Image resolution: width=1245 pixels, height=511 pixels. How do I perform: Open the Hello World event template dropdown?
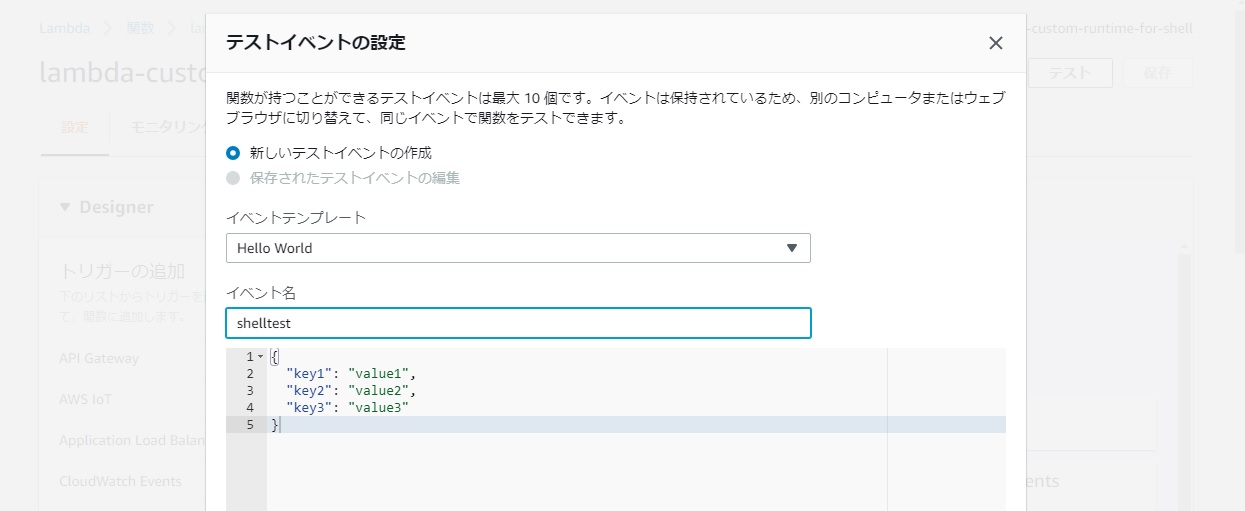(x=518, y=248)
